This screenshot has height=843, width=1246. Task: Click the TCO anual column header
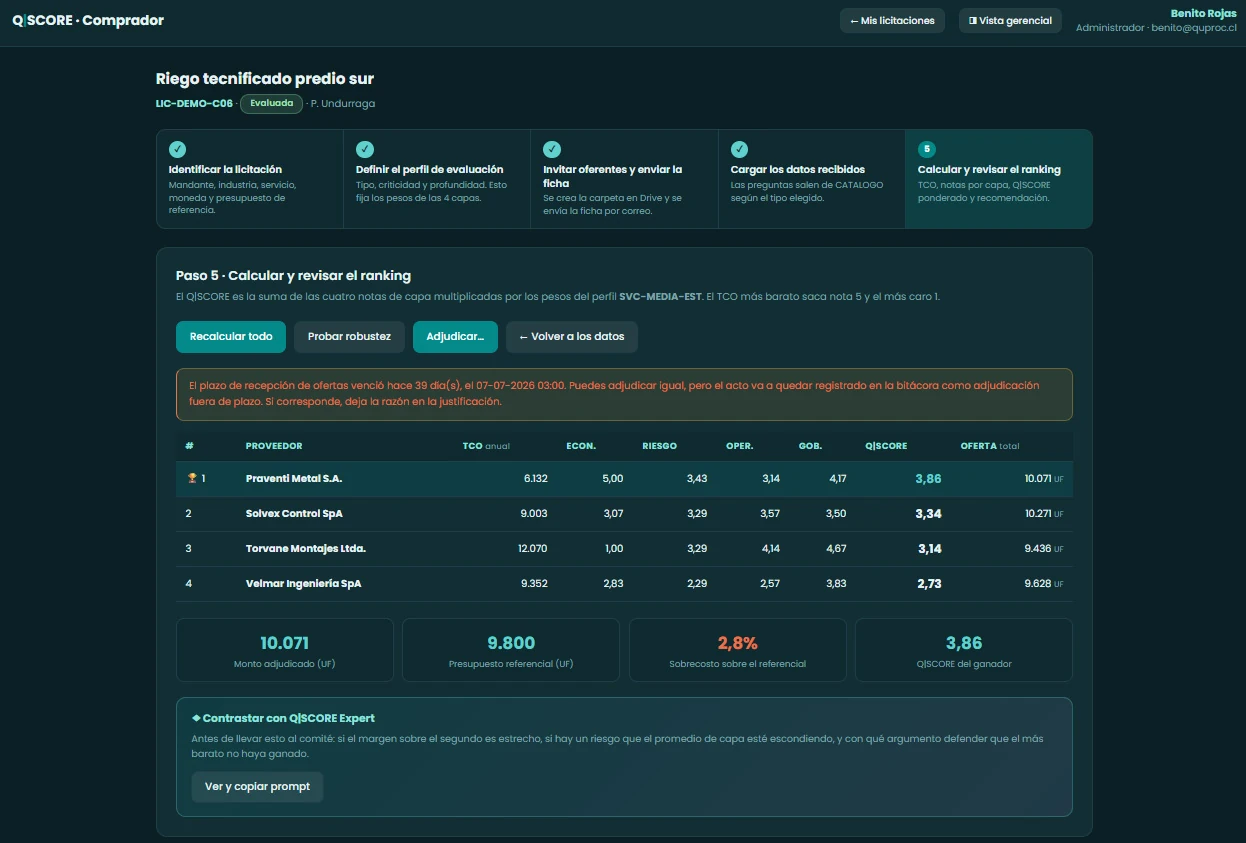(486, 446)
